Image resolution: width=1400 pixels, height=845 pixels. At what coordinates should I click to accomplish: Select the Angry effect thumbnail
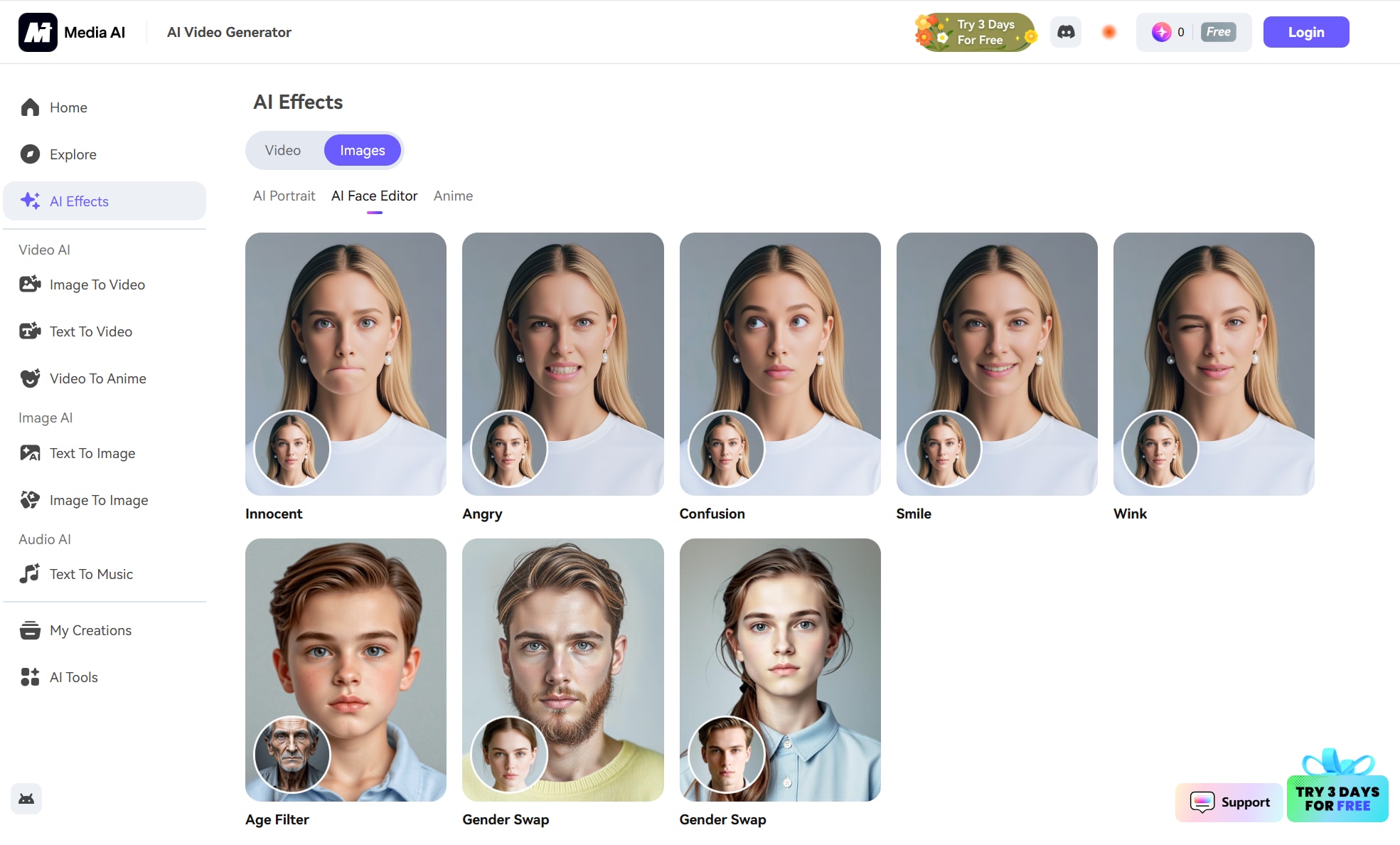click(x=563, y=364)
